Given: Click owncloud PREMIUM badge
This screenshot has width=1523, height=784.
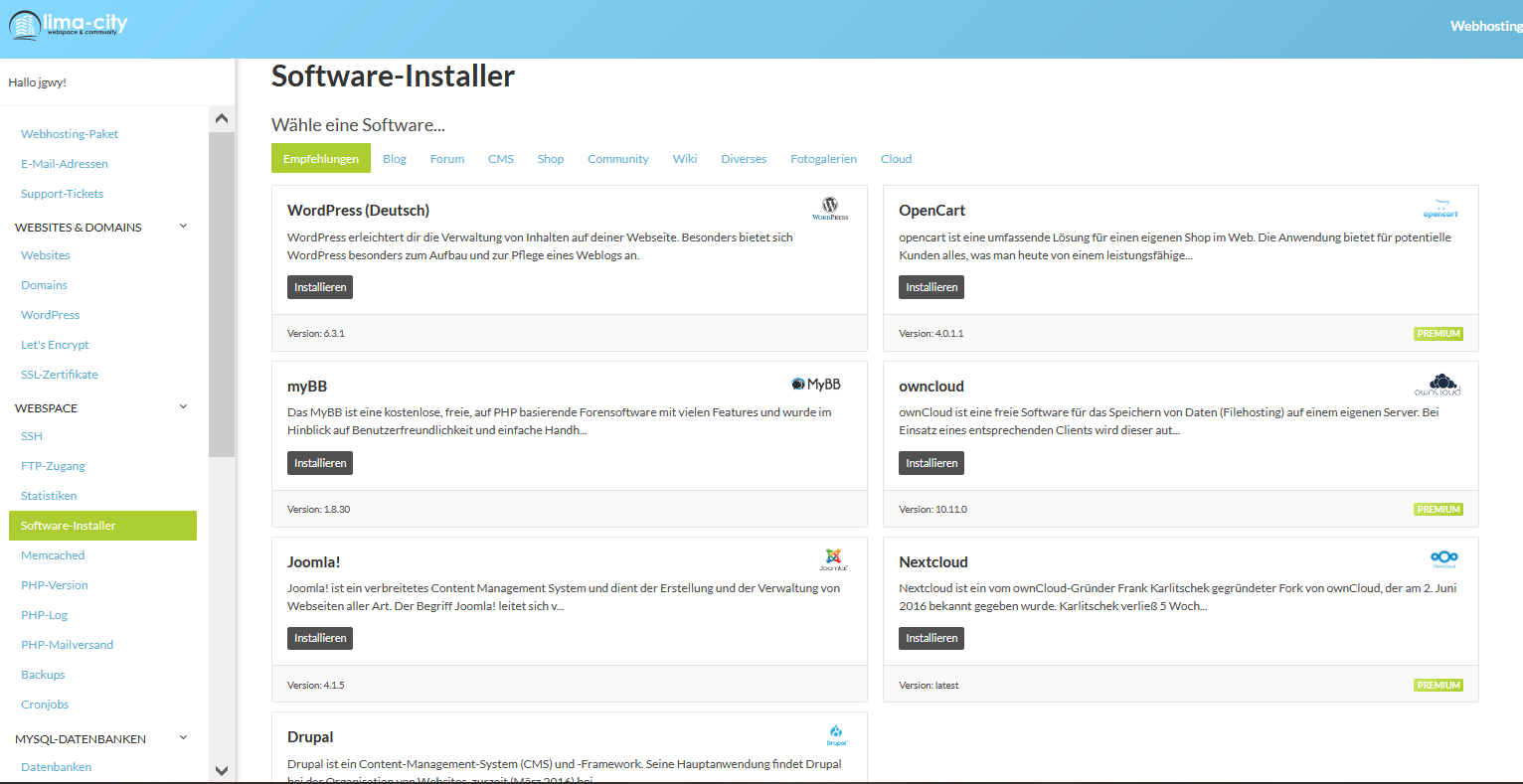Looking at the screenshot, I should (1438, 510).
